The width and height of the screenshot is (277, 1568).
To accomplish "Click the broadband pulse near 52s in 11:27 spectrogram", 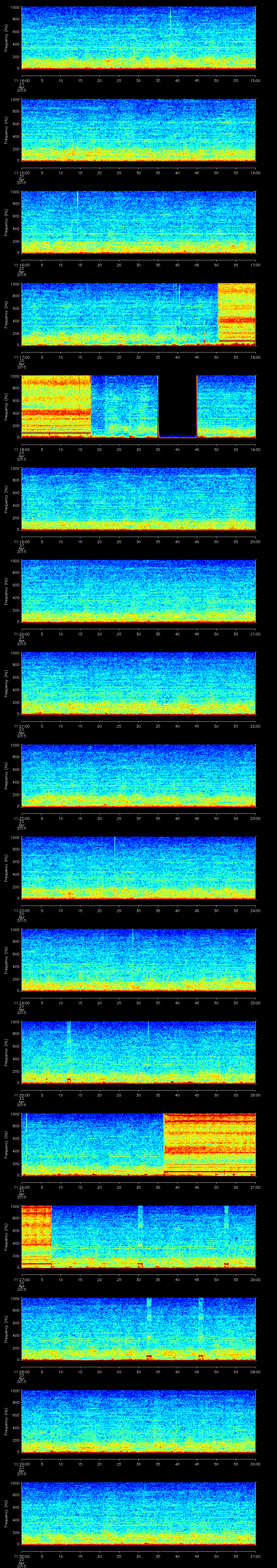I will [x=226, y=1236].
